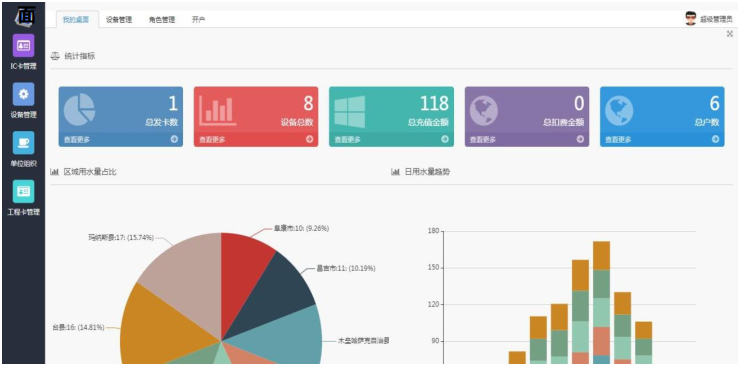Click the fullscreen expand icon at top right
Viewport: 741px width, 366px height.
tap(730, 34)
